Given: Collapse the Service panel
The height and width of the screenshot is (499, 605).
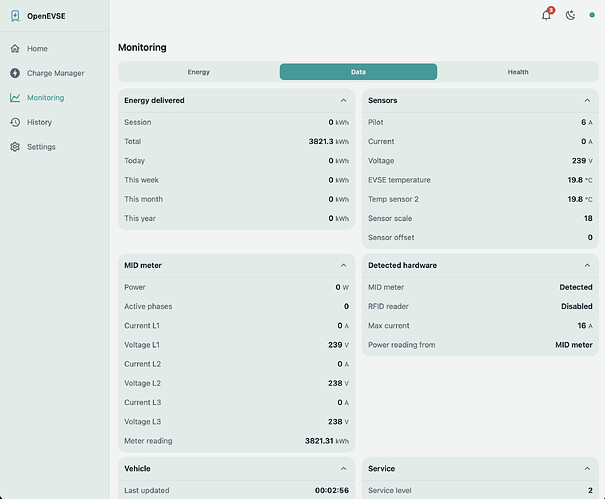Looking at the screenshot, I should (587, 469).
